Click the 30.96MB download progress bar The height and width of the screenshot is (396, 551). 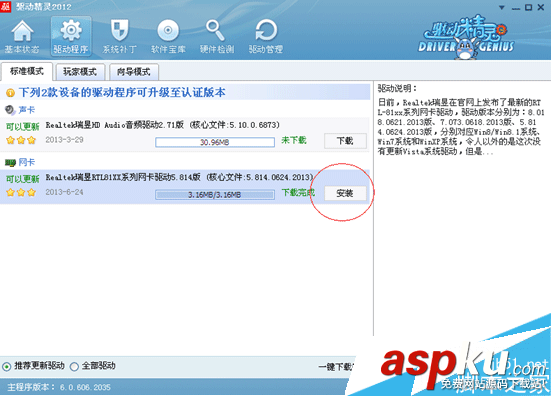coord(215,142)
